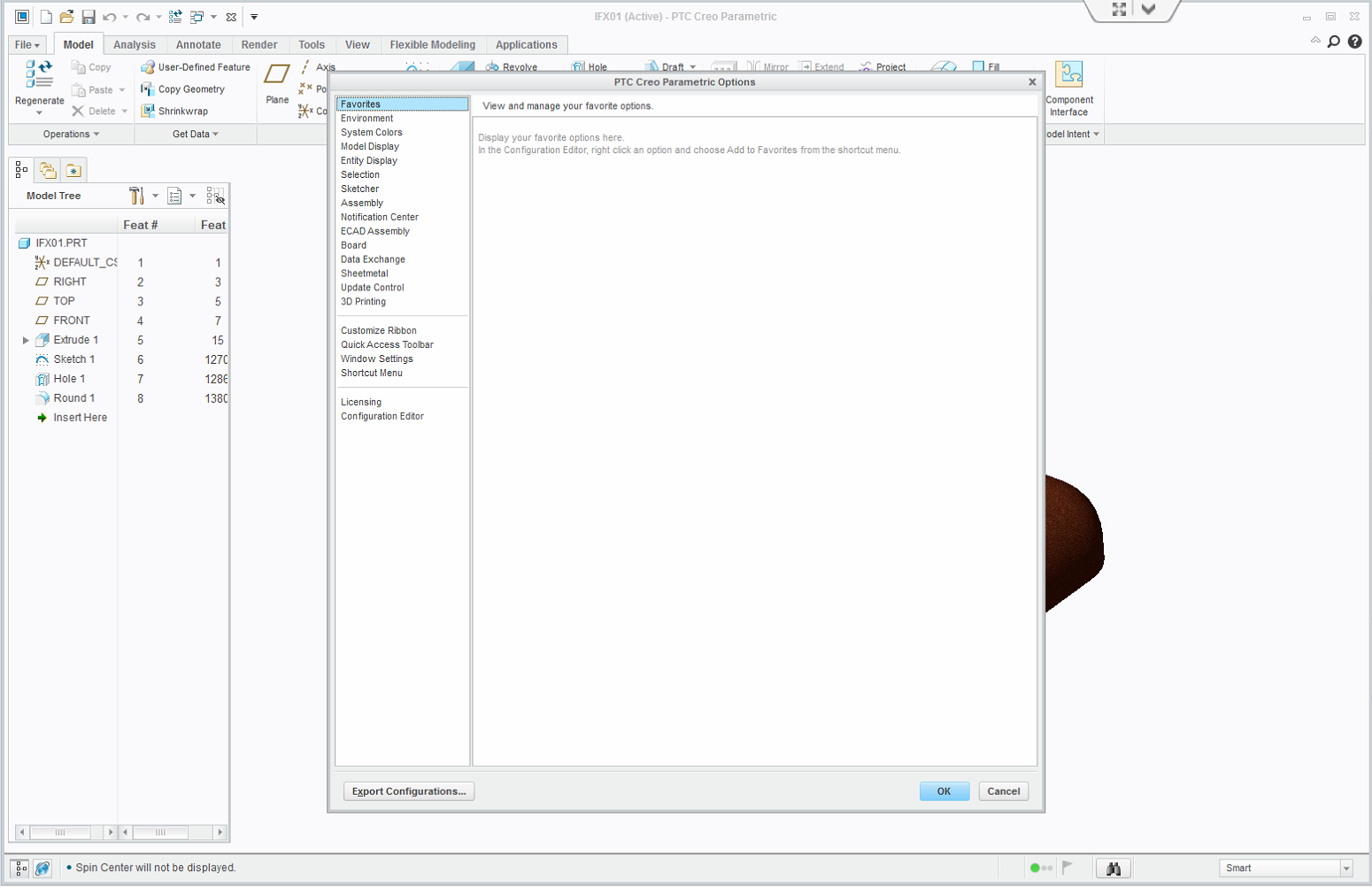
Task: Open the Regenerate options arrow below label
Action: (39, 113)
